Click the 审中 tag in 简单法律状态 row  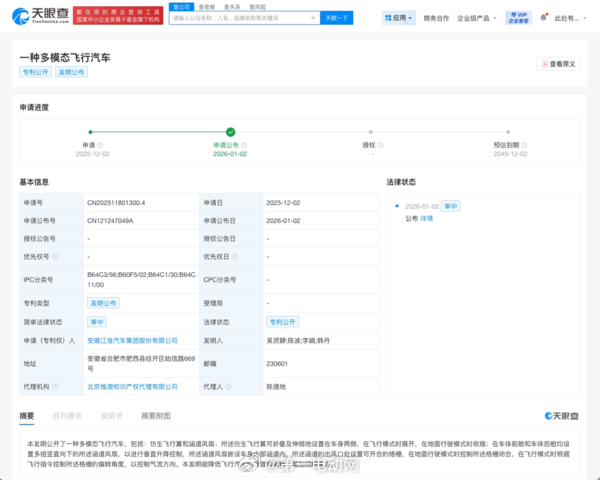pos(97,322)
